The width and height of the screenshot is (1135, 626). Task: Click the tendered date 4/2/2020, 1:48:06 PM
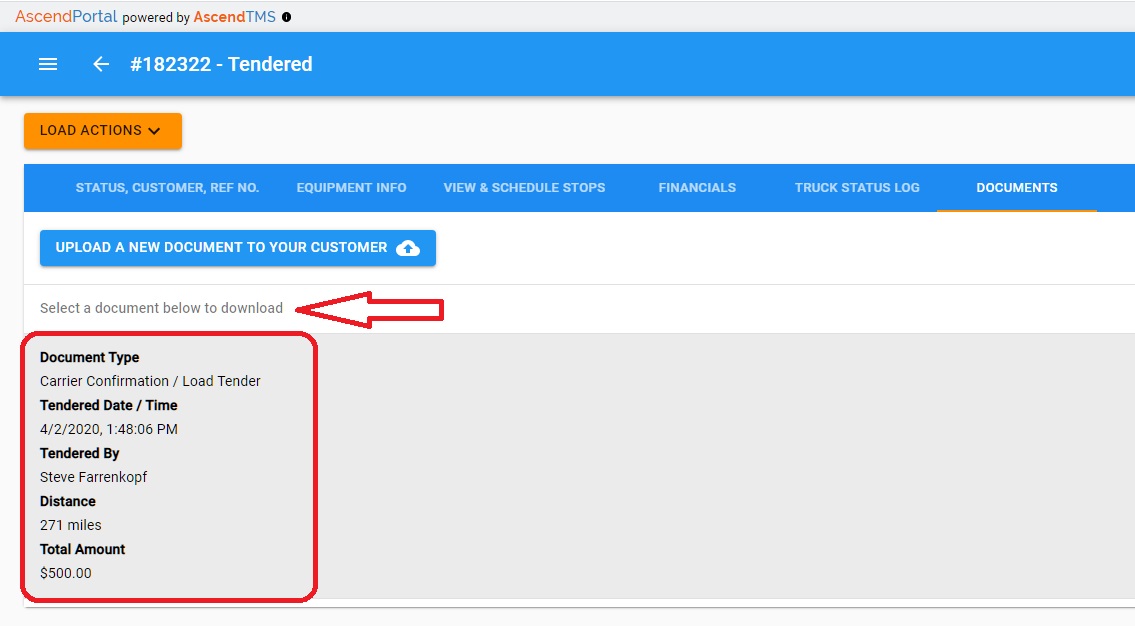pos(109,429)
